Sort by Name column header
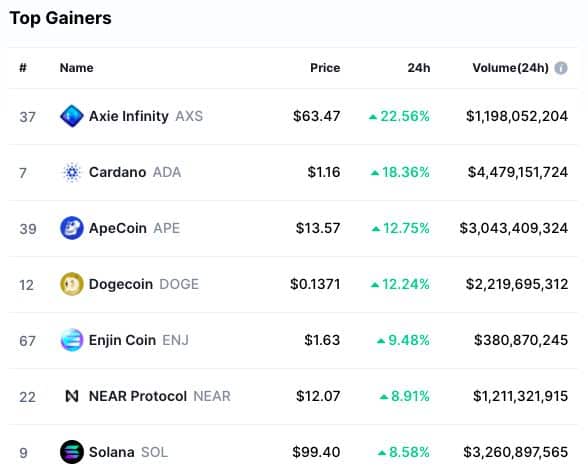The image size is (588, 471). pyautogui.click(x=76, y=68)
